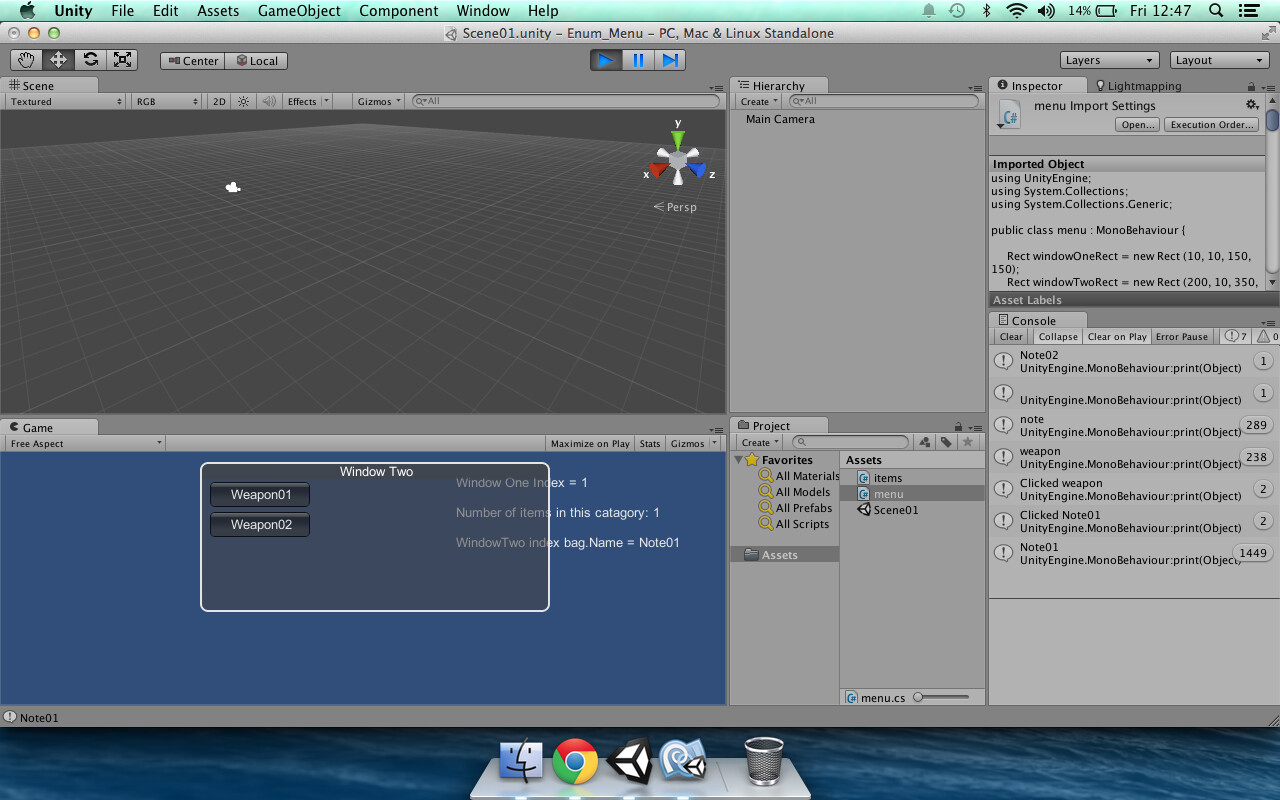Click the Play button
The width and height of the screenshot is (1280, 800).
[606, 60]
